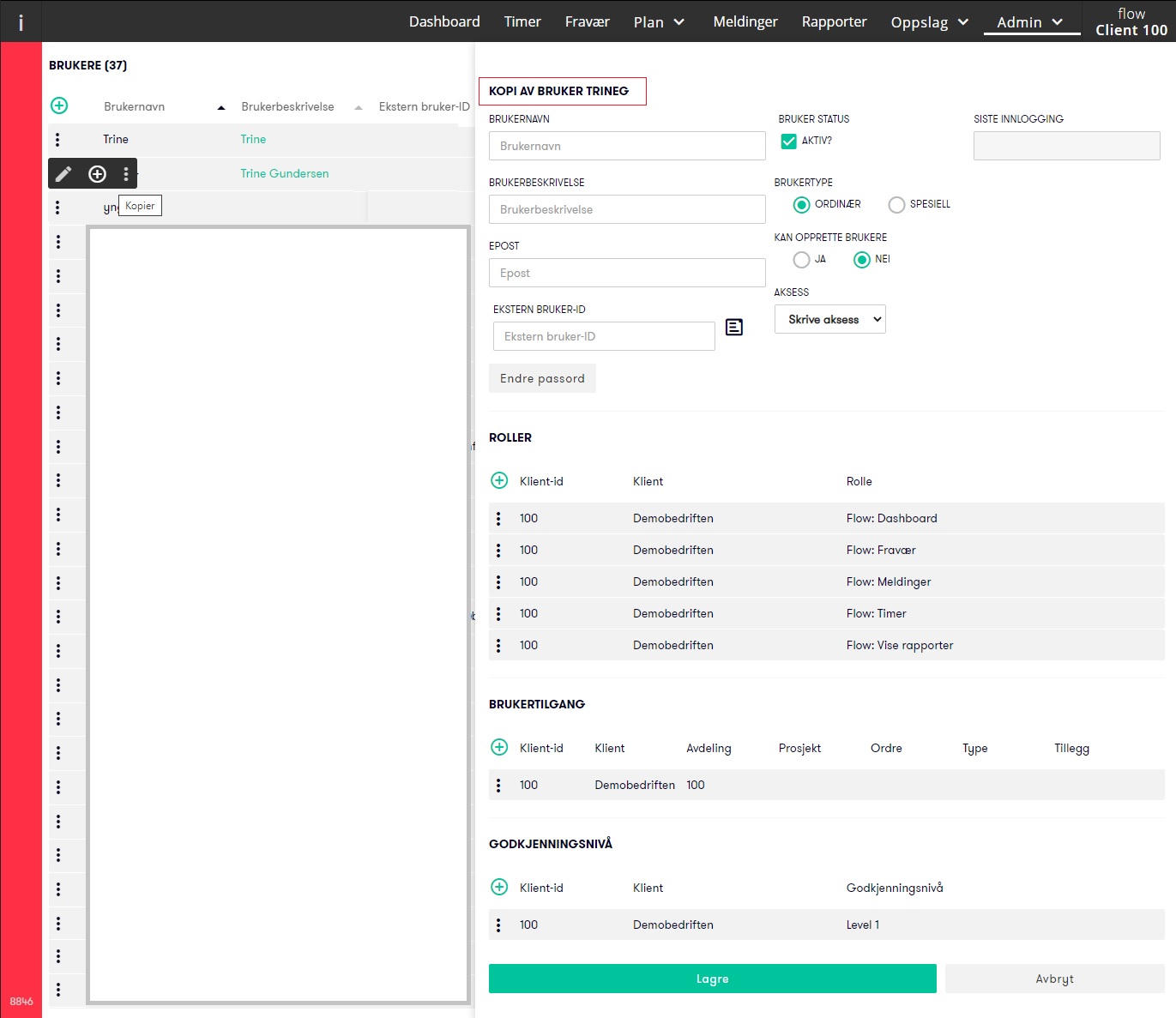The image size is (1176, 1018).
Task: Add a Godkjenningsnivå entry with the plus icon
Action: tap(499, 887)
